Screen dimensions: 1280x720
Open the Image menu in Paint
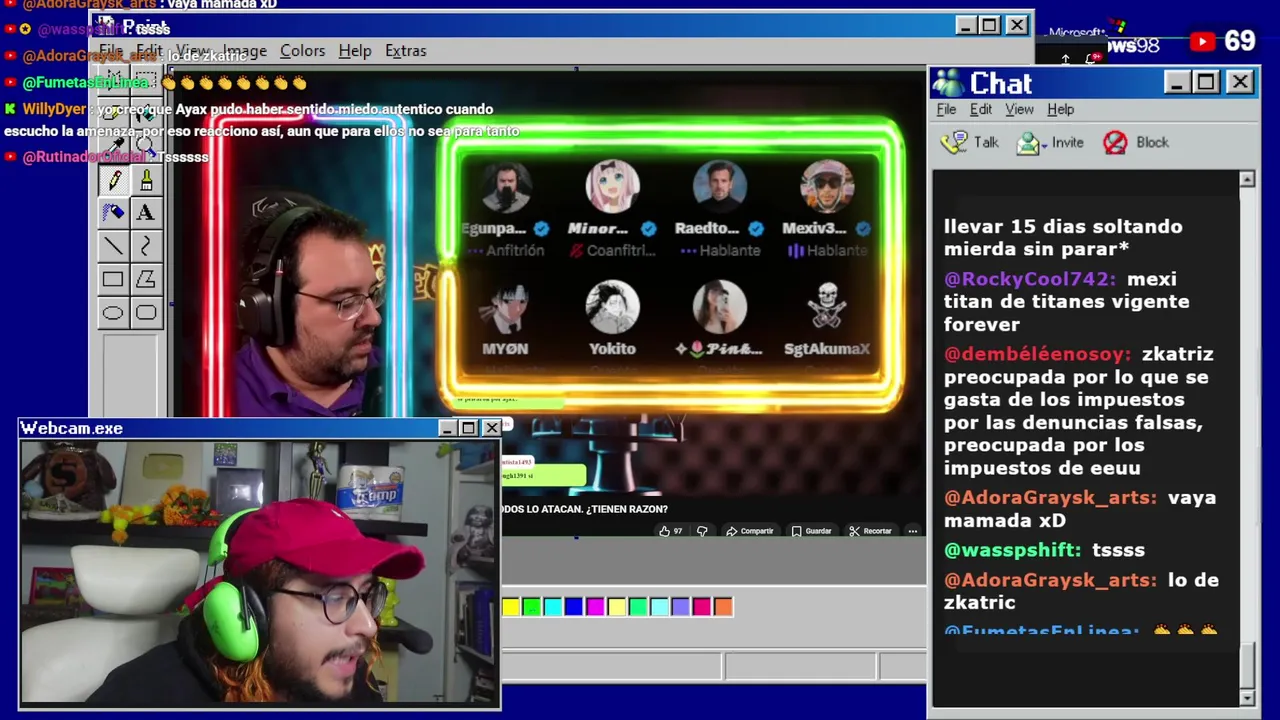(x=245, y=50)
